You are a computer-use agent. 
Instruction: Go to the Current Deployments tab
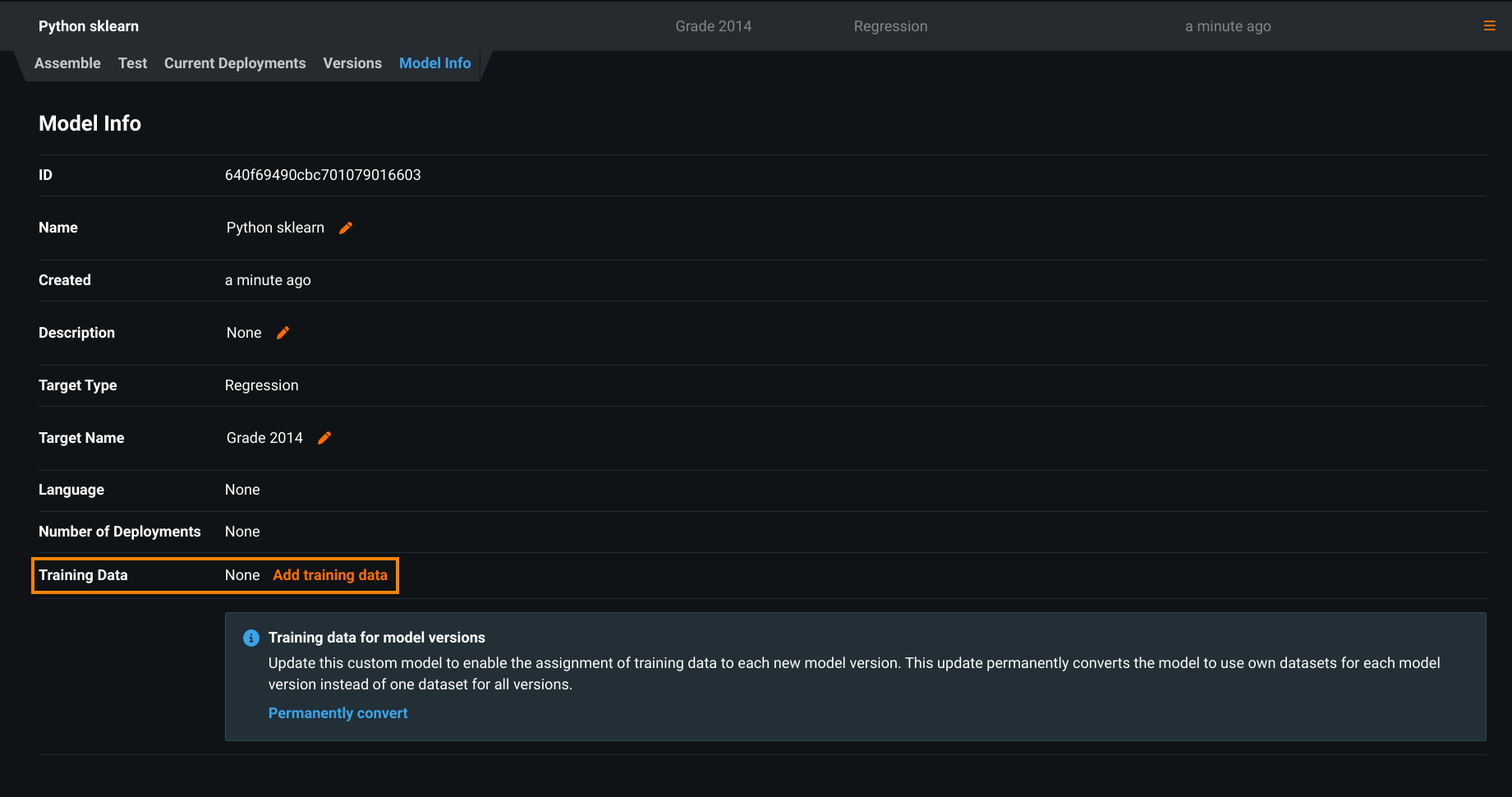point(235,63)
